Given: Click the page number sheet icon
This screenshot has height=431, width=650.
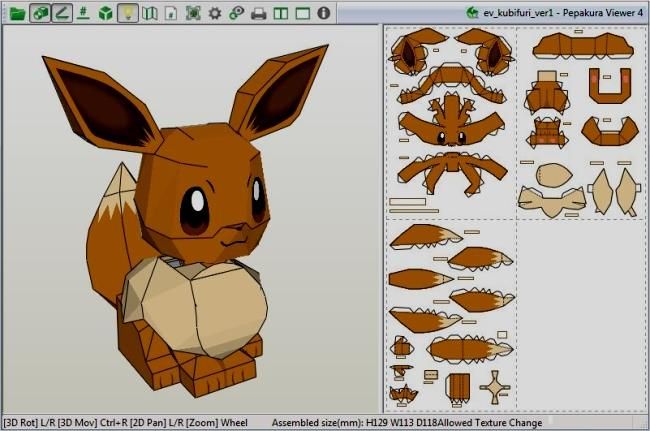Looking at the screenshot, I should 171,13.
